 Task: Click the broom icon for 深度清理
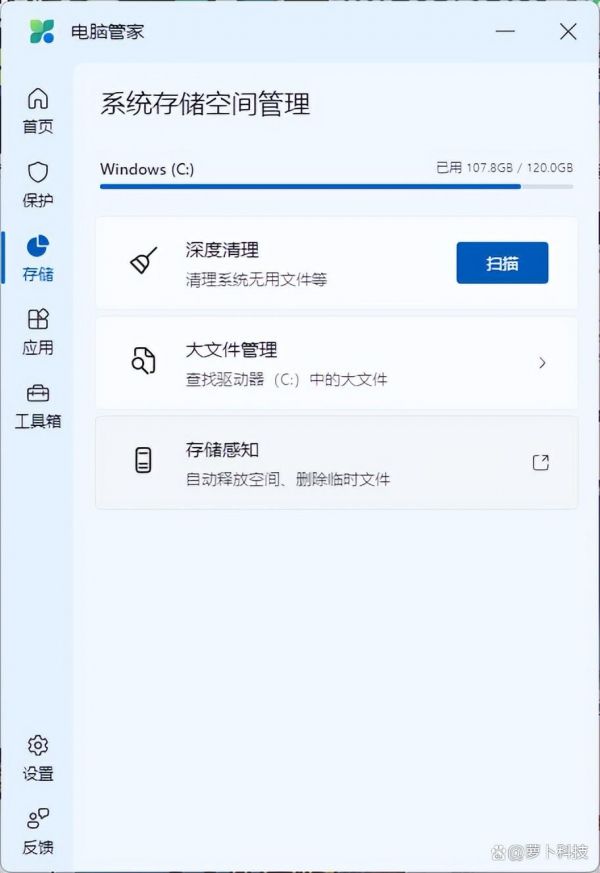[144, 261]
